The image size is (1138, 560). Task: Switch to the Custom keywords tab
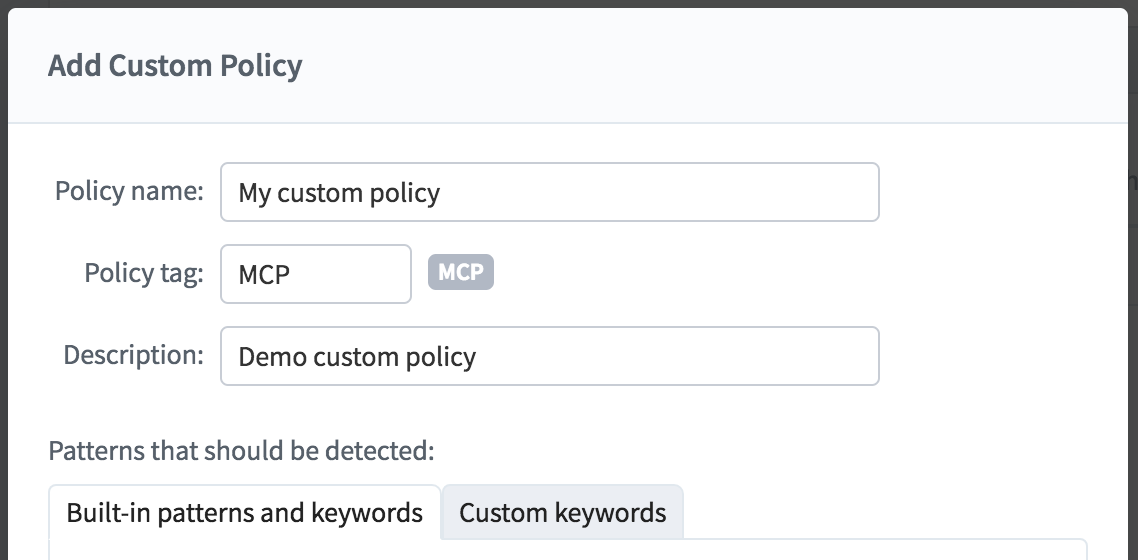pyautogui.click(x=562, y=512)
